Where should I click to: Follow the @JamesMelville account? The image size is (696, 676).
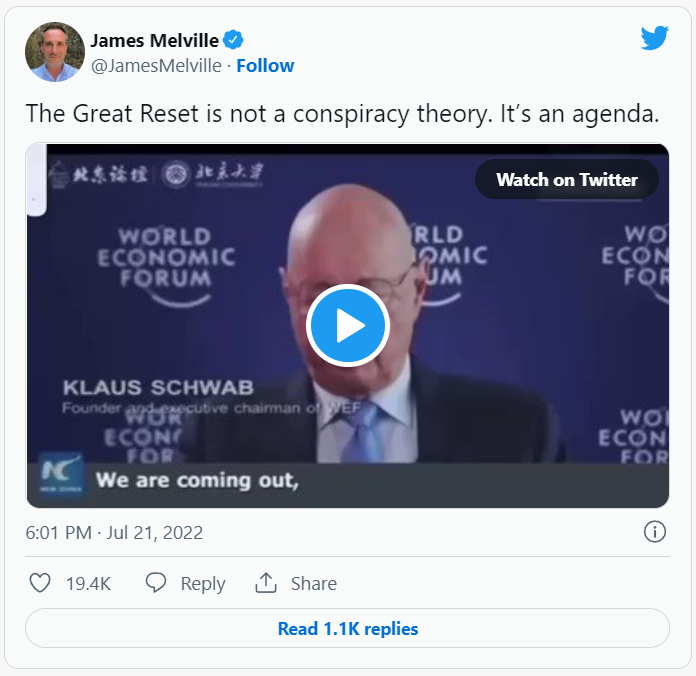pos(265,66)
